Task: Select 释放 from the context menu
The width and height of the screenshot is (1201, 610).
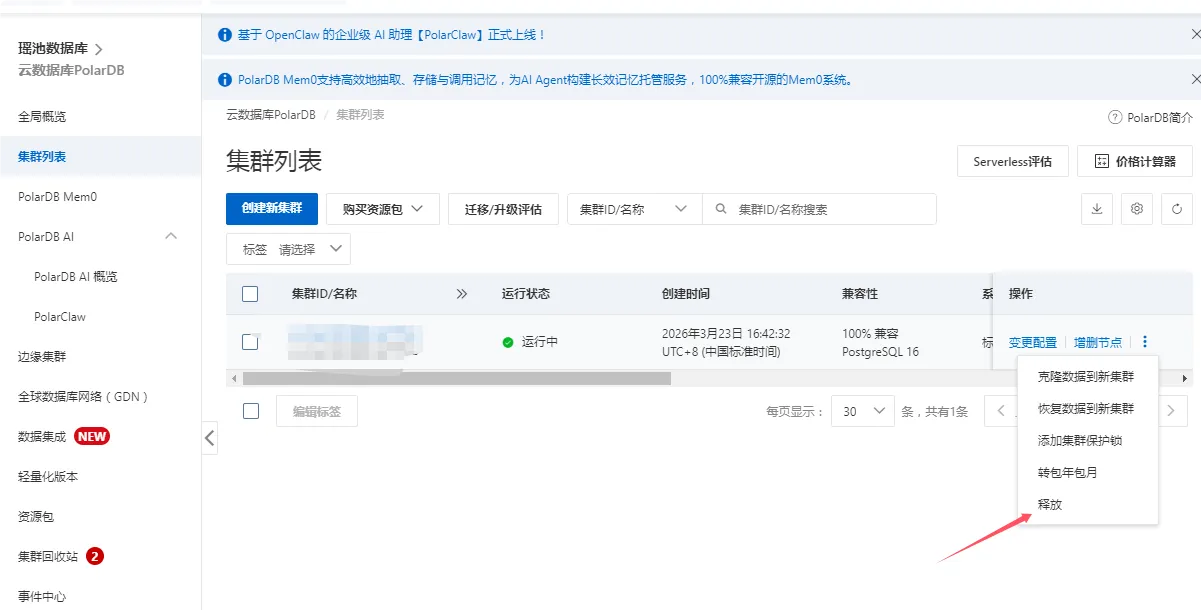Action: (x=1050, y=504)
